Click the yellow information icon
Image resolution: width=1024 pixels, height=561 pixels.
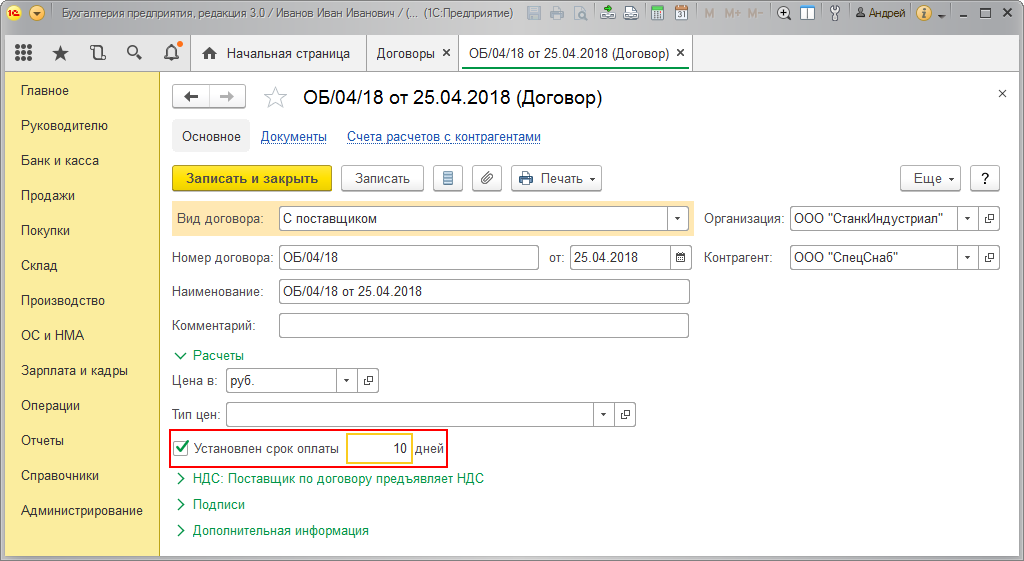(x=923, y=13)
